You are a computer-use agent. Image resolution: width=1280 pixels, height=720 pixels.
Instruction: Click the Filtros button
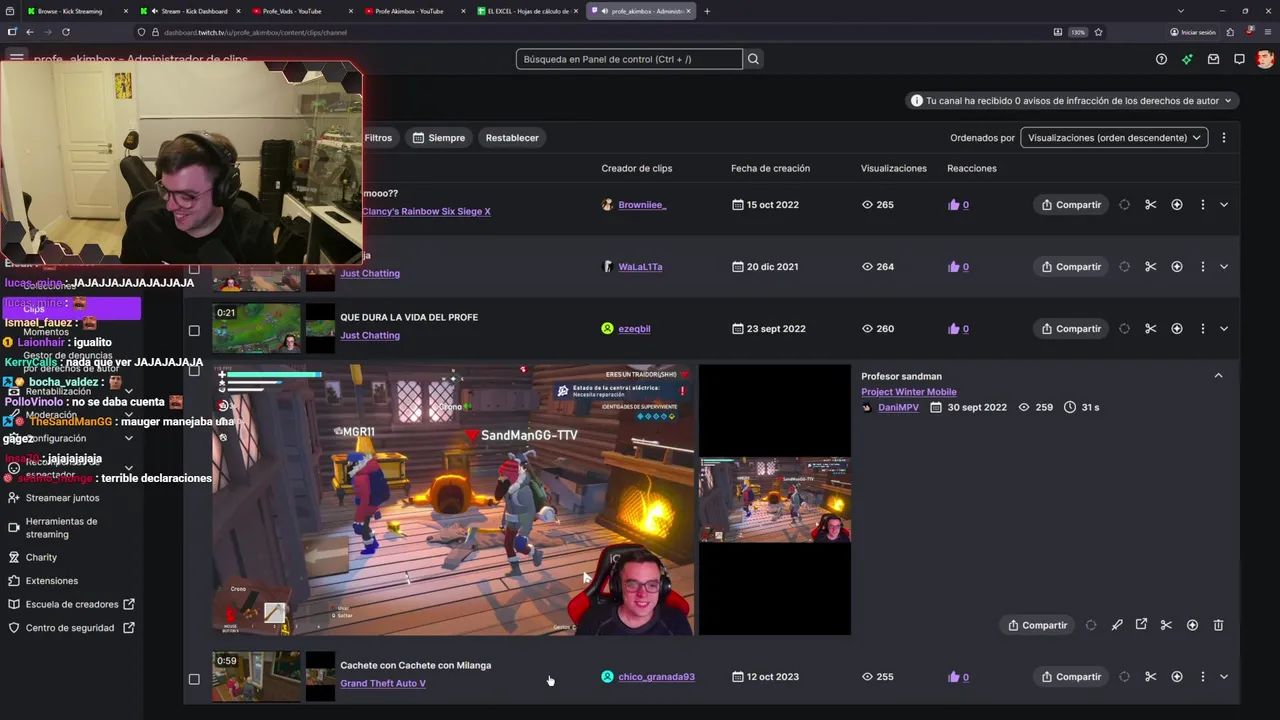378,138
